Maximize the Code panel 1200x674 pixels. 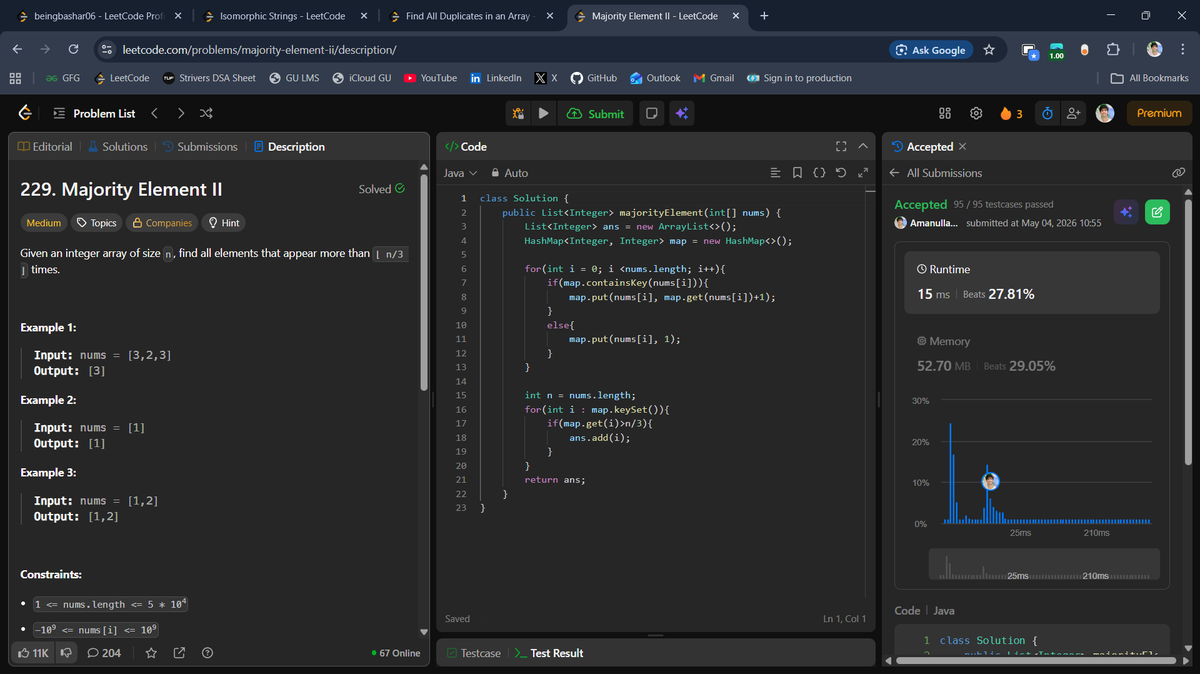841,147
